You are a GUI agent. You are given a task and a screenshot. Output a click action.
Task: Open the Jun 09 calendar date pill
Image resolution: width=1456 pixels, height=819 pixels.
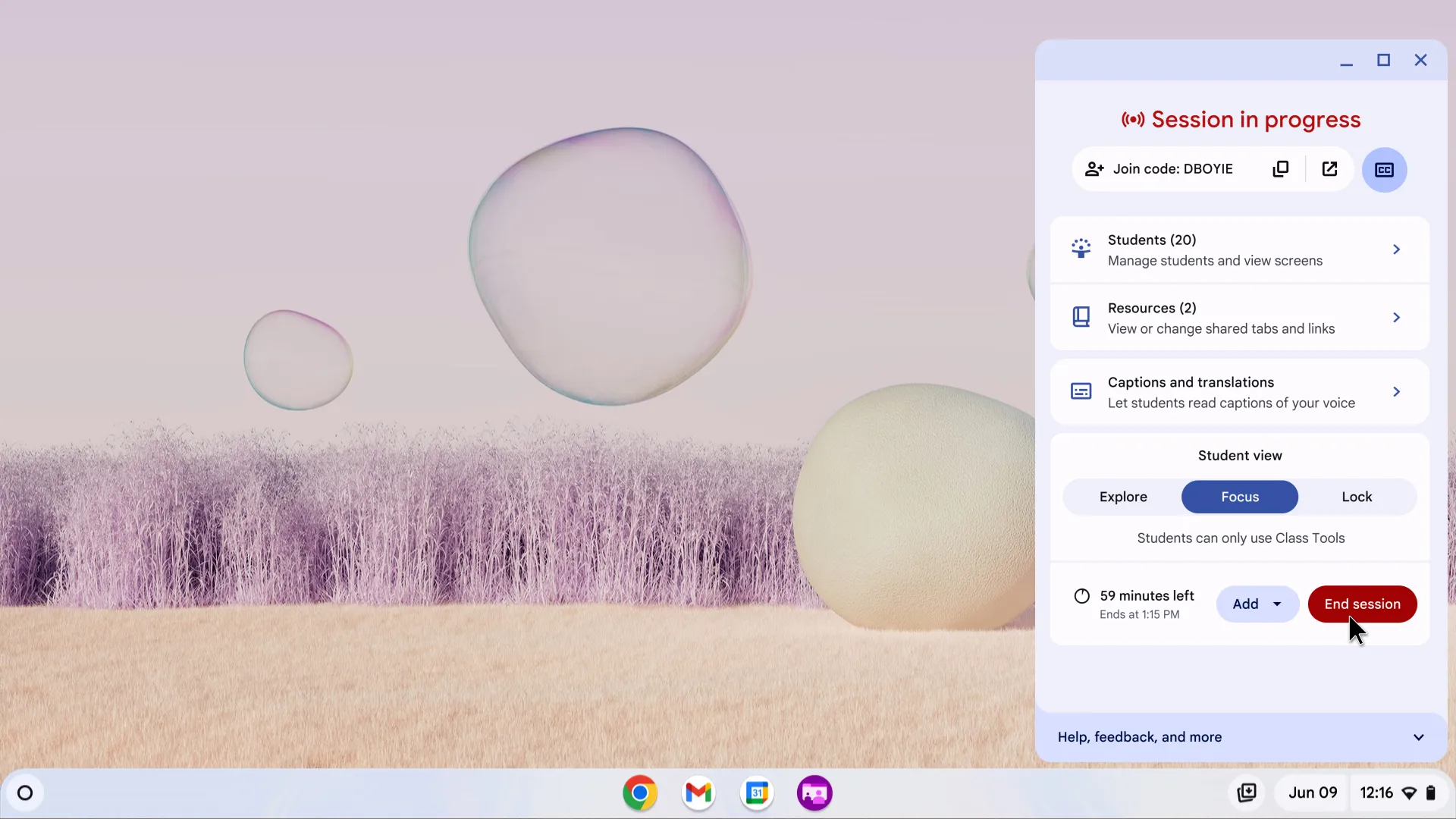click(x=1312, y=793)
